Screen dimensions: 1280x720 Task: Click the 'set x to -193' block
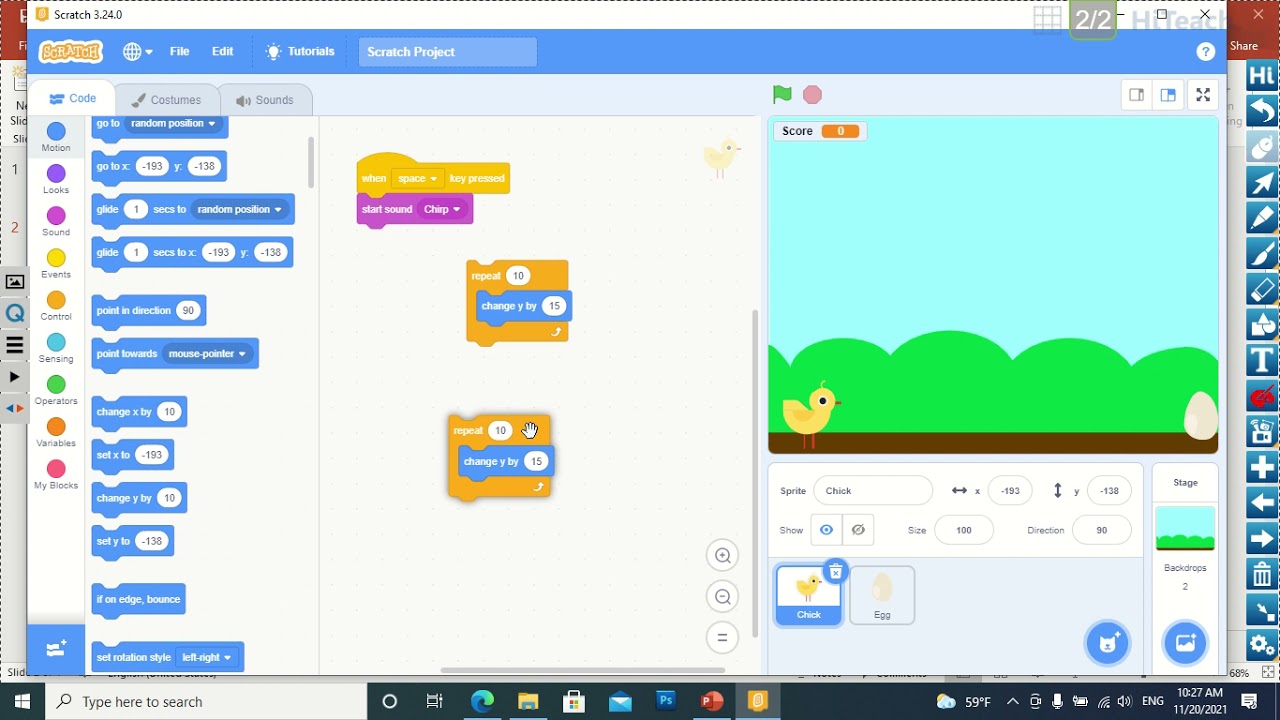click(x=132, y=455)
